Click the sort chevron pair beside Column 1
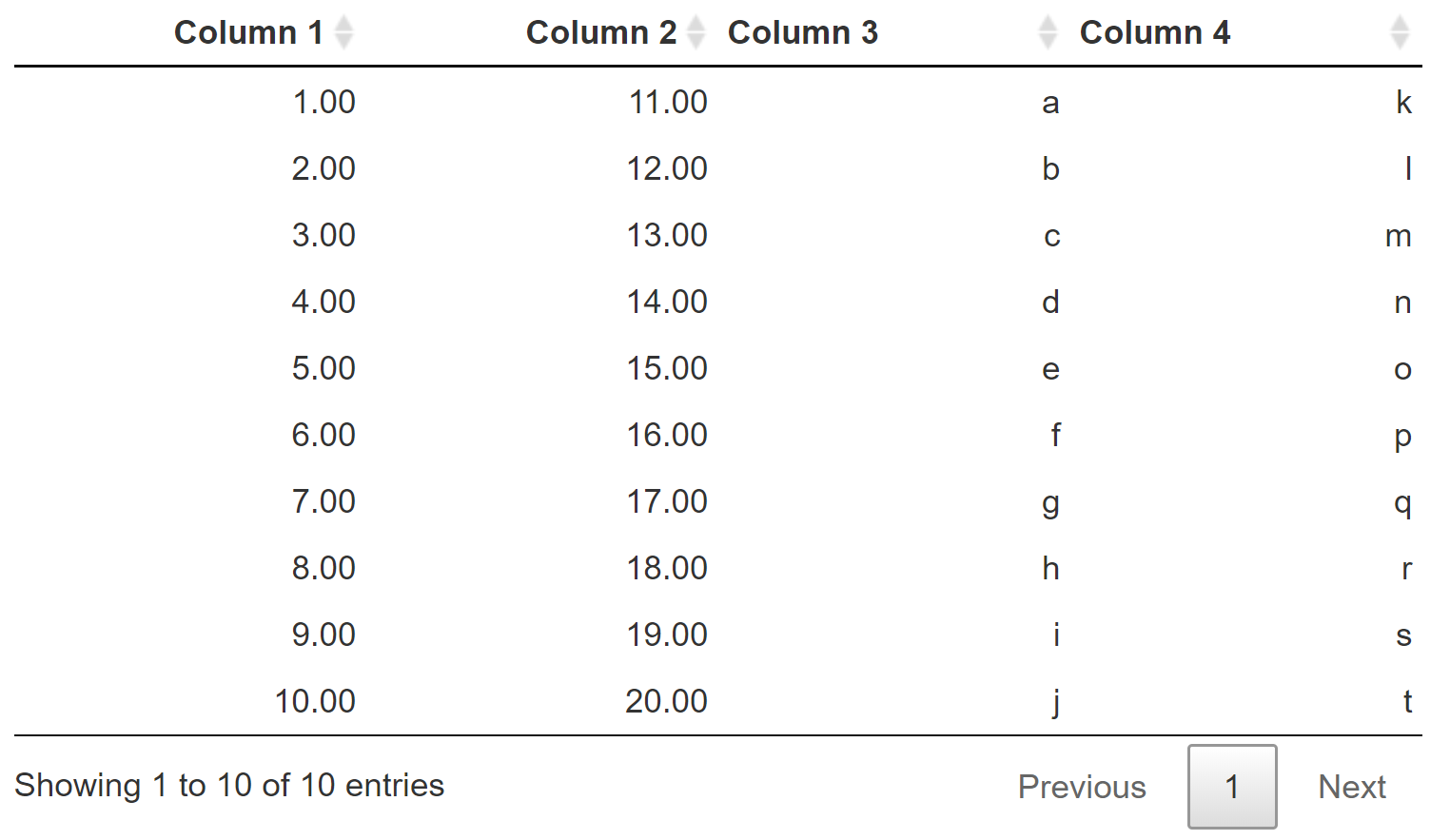Screen dimensions: 1450x840 (x=344, y=31)
